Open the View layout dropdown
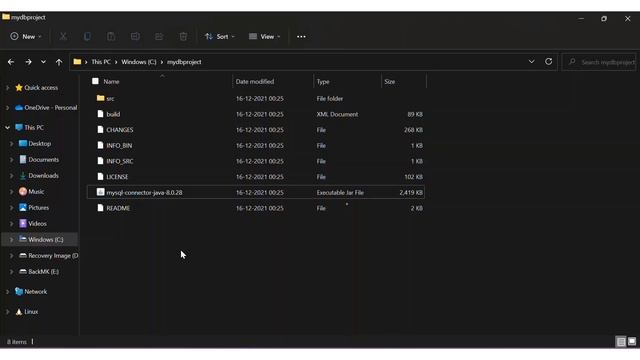640x360 pixels. [264, 37]
